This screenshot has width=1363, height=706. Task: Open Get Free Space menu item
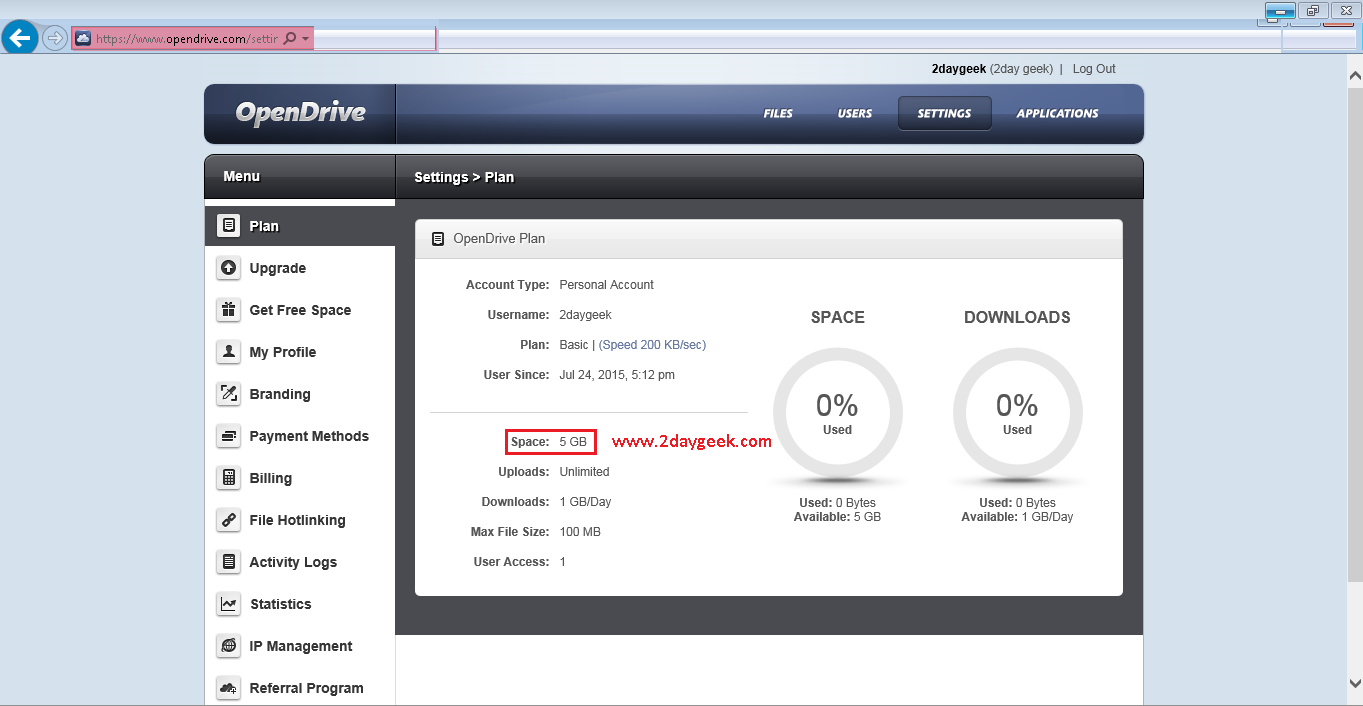300,310
